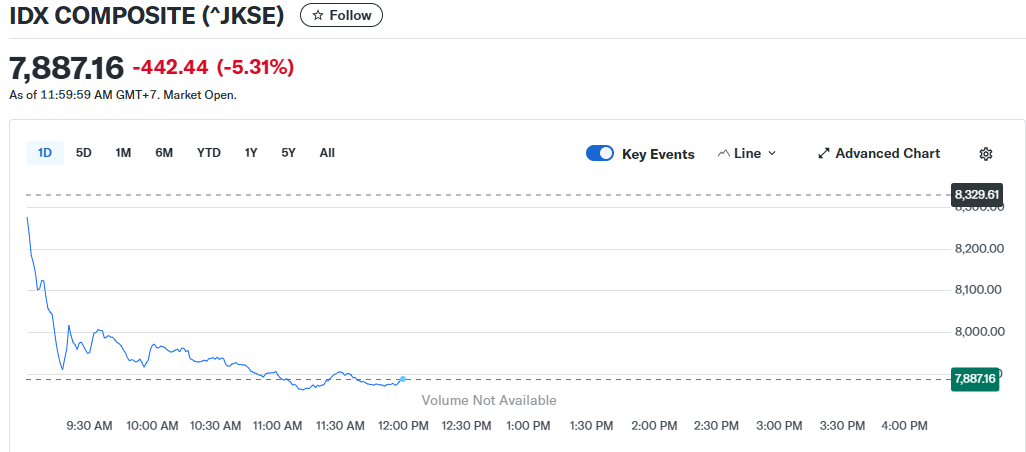Screen dimensions: 1026x452
Task: Follow the IDX Composite index
Action: coord(341,16)
